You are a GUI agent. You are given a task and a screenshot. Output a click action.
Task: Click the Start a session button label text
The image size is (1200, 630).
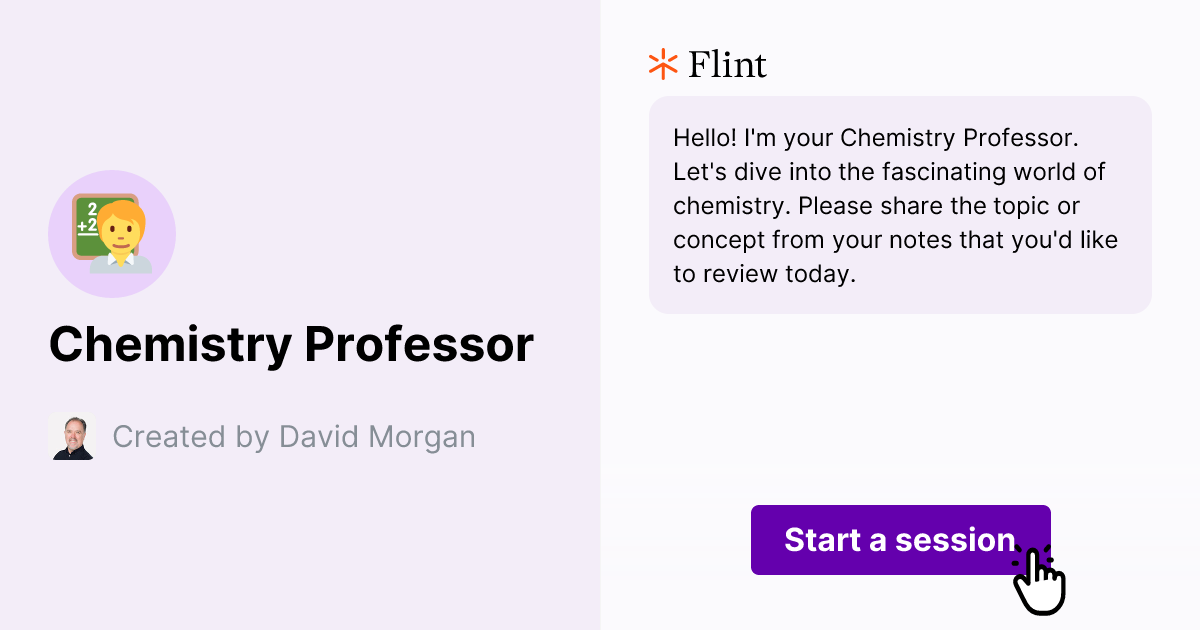(900, 540)
